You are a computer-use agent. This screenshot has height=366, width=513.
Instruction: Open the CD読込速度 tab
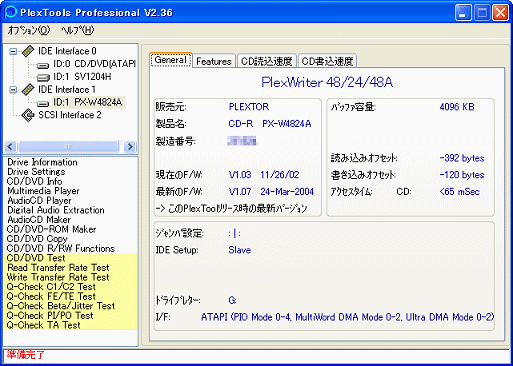(267, 61)
